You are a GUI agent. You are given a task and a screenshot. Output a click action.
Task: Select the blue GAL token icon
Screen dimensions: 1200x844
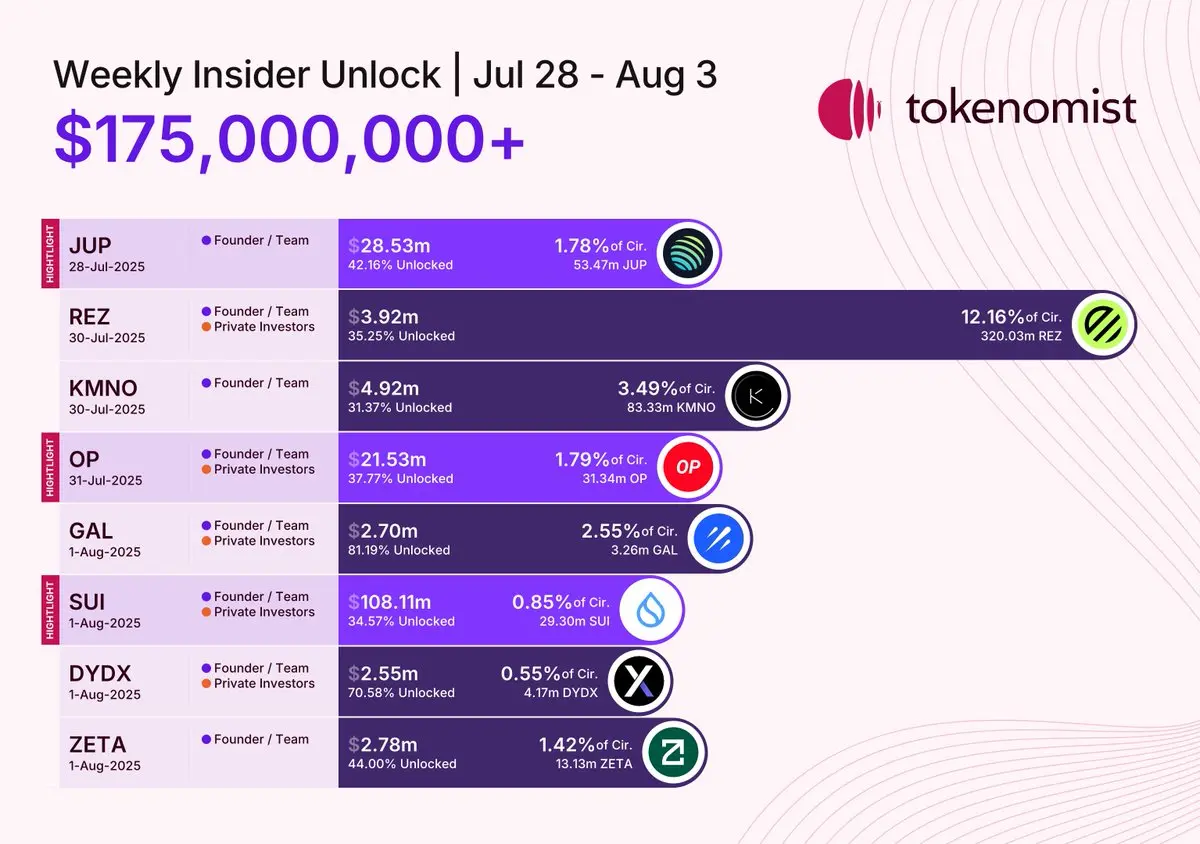tap(719, 538)
